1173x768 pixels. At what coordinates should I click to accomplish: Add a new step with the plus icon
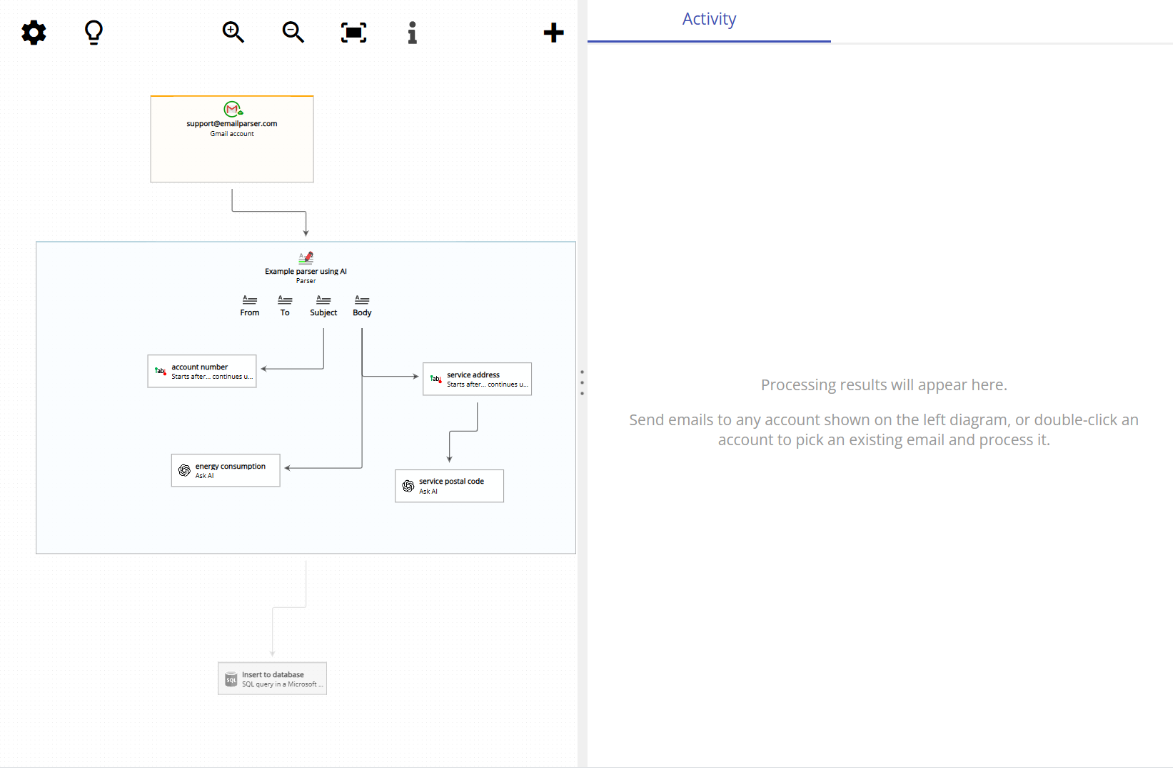pyautogui.click(x=553, y=32)
